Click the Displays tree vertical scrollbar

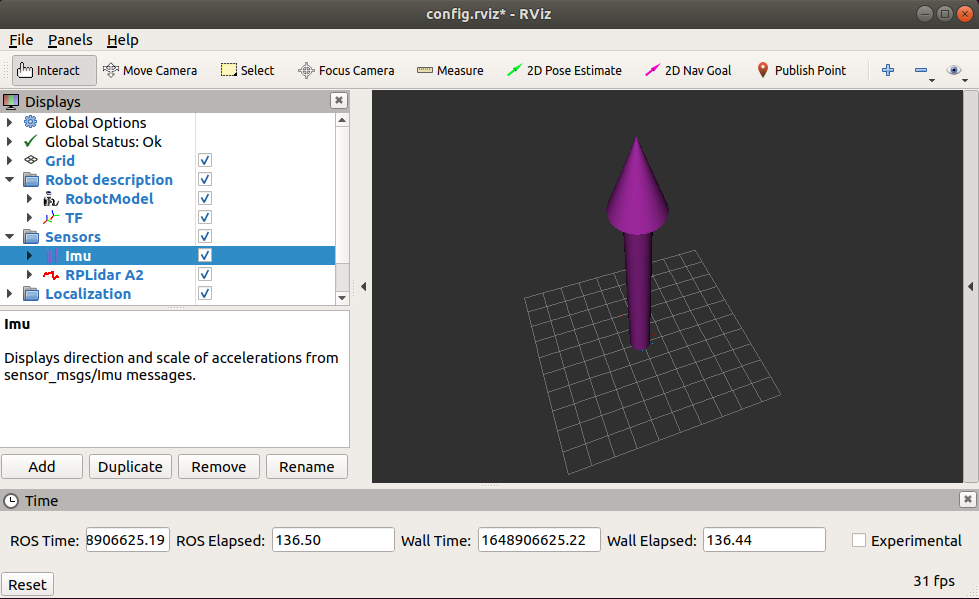point(342,209)
